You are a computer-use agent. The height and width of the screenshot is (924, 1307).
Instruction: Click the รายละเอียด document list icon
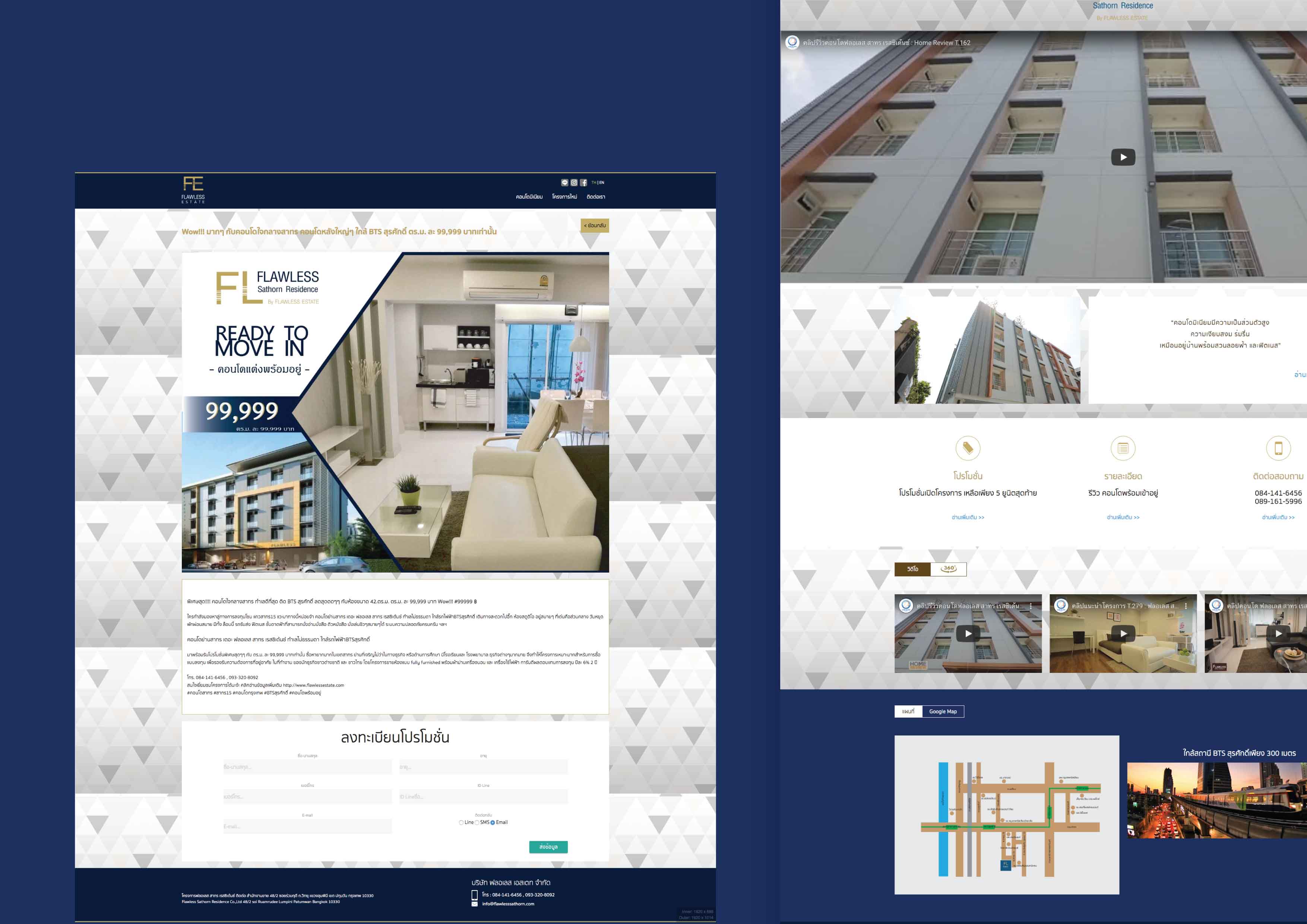pyautogui.click(x=1123, y=449)
